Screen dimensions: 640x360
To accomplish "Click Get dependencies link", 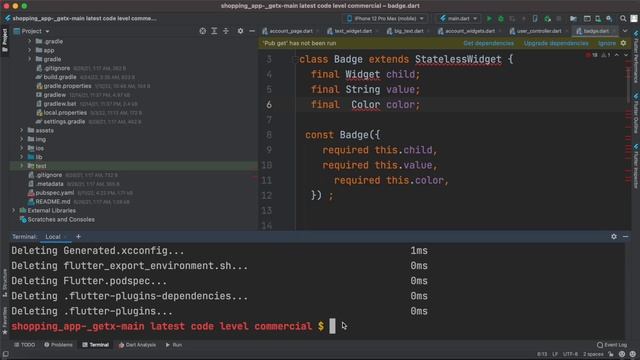I will tap(489, 43).
